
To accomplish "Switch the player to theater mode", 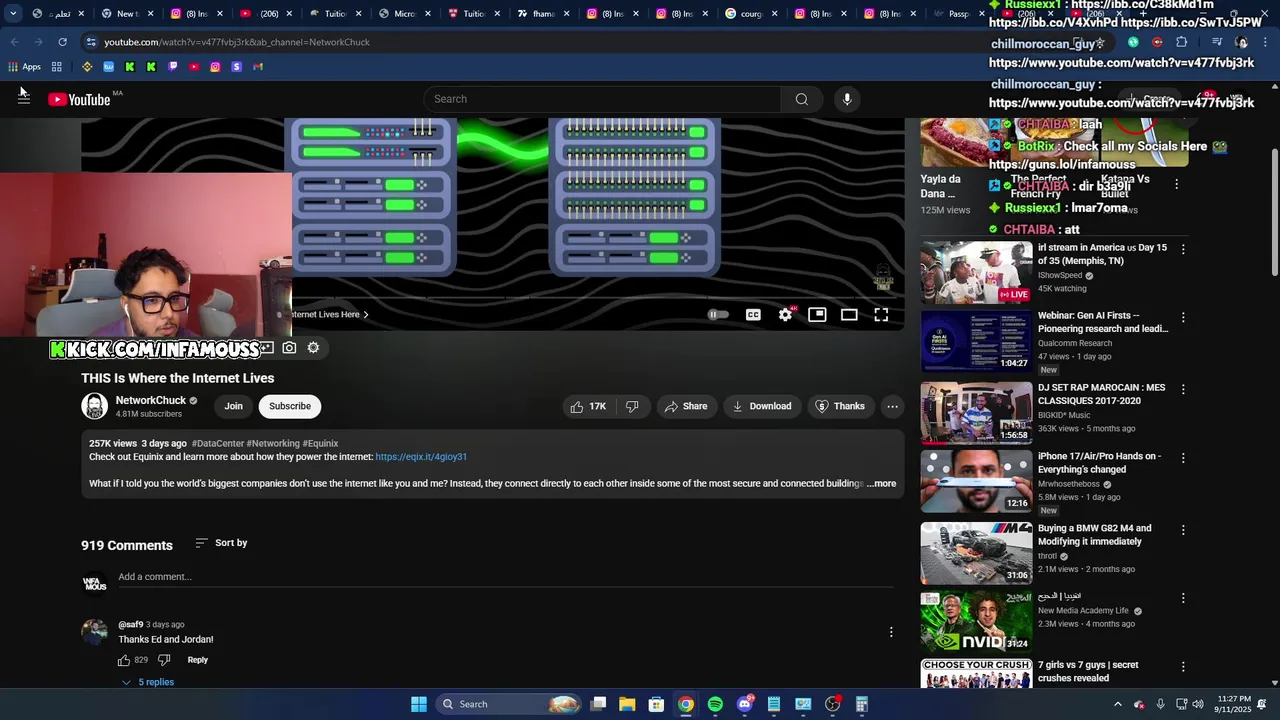I will pyautogui.click(x=849, y=314).
